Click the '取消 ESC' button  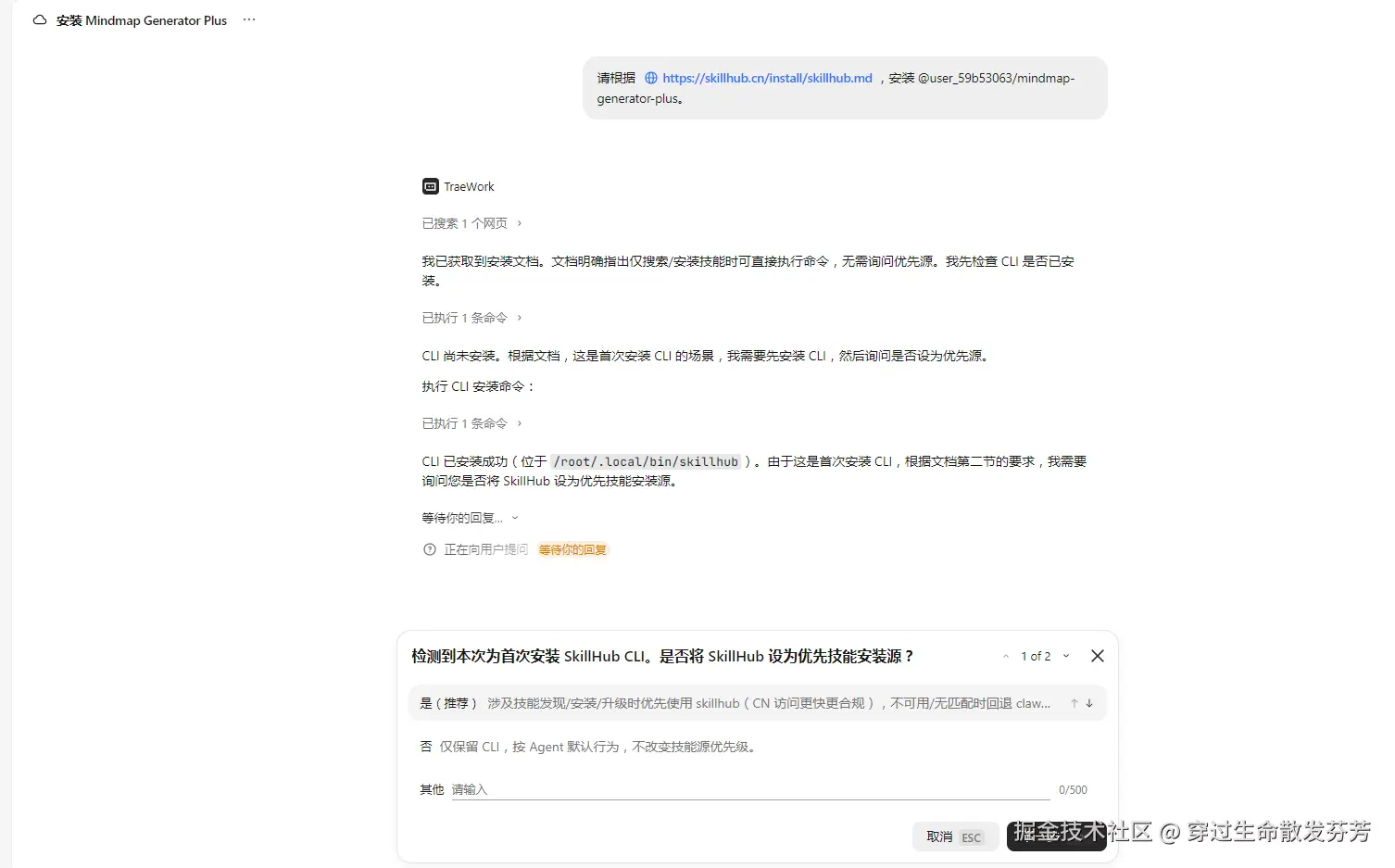click(x=955, y=837)
